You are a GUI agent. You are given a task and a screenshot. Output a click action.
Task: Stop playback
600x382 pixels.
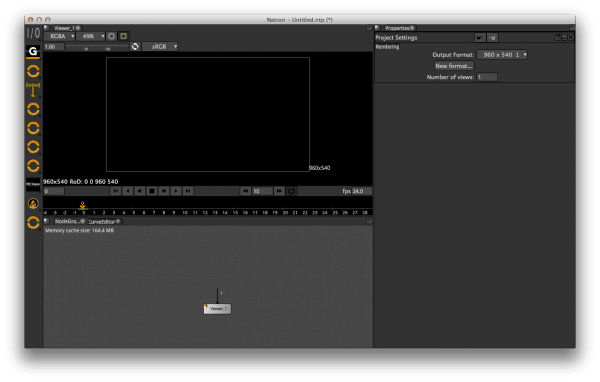(152, 191)
